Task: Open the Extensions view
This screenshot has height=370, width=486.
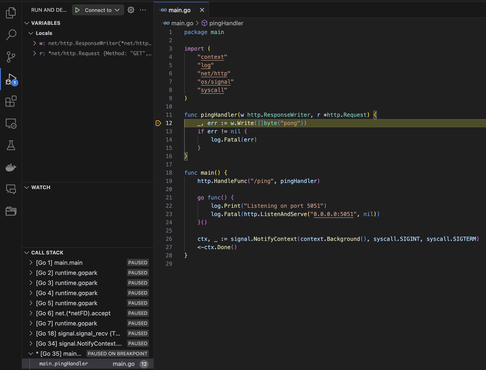Action: 11,101
